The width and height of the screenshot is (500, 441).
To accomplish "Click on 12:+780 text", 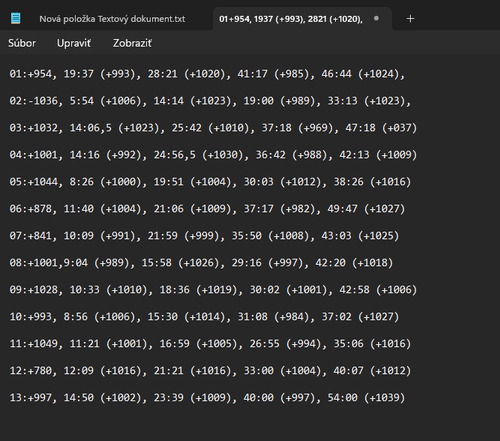I will coord(31,371).
